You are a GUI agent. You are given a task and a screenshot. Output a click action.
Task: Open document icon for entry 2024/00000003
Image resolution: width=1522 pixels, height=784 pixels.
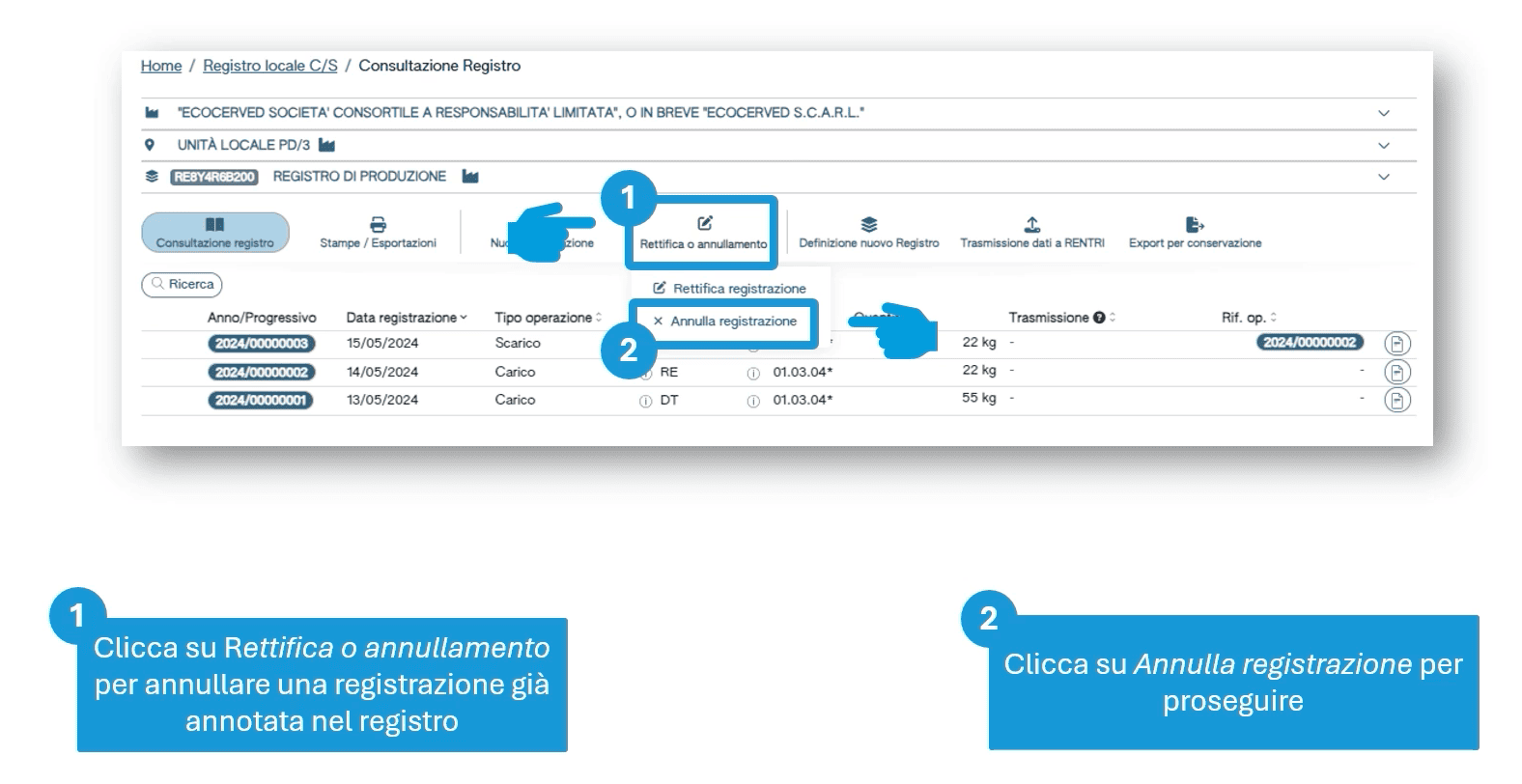(1396, 344)
